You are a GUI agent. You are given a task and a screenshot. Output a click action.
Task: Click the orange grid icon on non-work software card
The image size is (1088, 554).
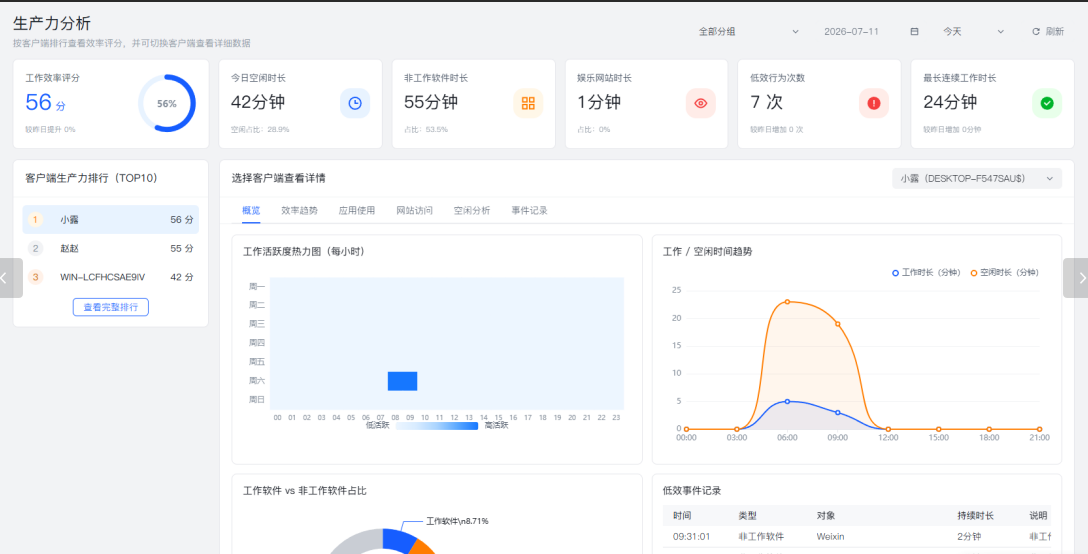click(x=528, y=103)
